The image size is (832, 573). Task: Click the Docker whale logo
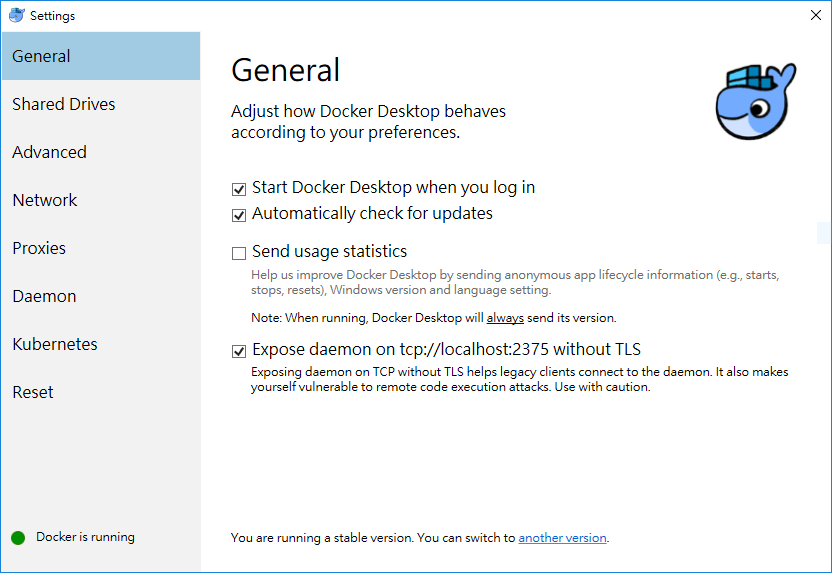pos(756,101)
